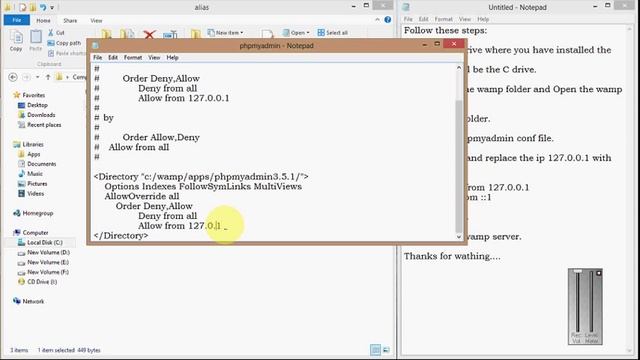Open Downloads in Favorites
This screenshot has width=640, height=360.
pyautogui.click(x=36, y=115)
